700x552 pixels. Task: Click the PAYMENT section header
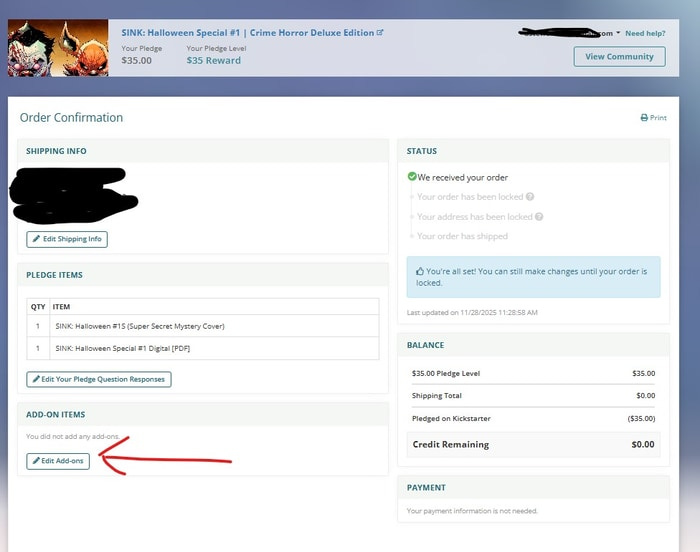click(426, 488)
